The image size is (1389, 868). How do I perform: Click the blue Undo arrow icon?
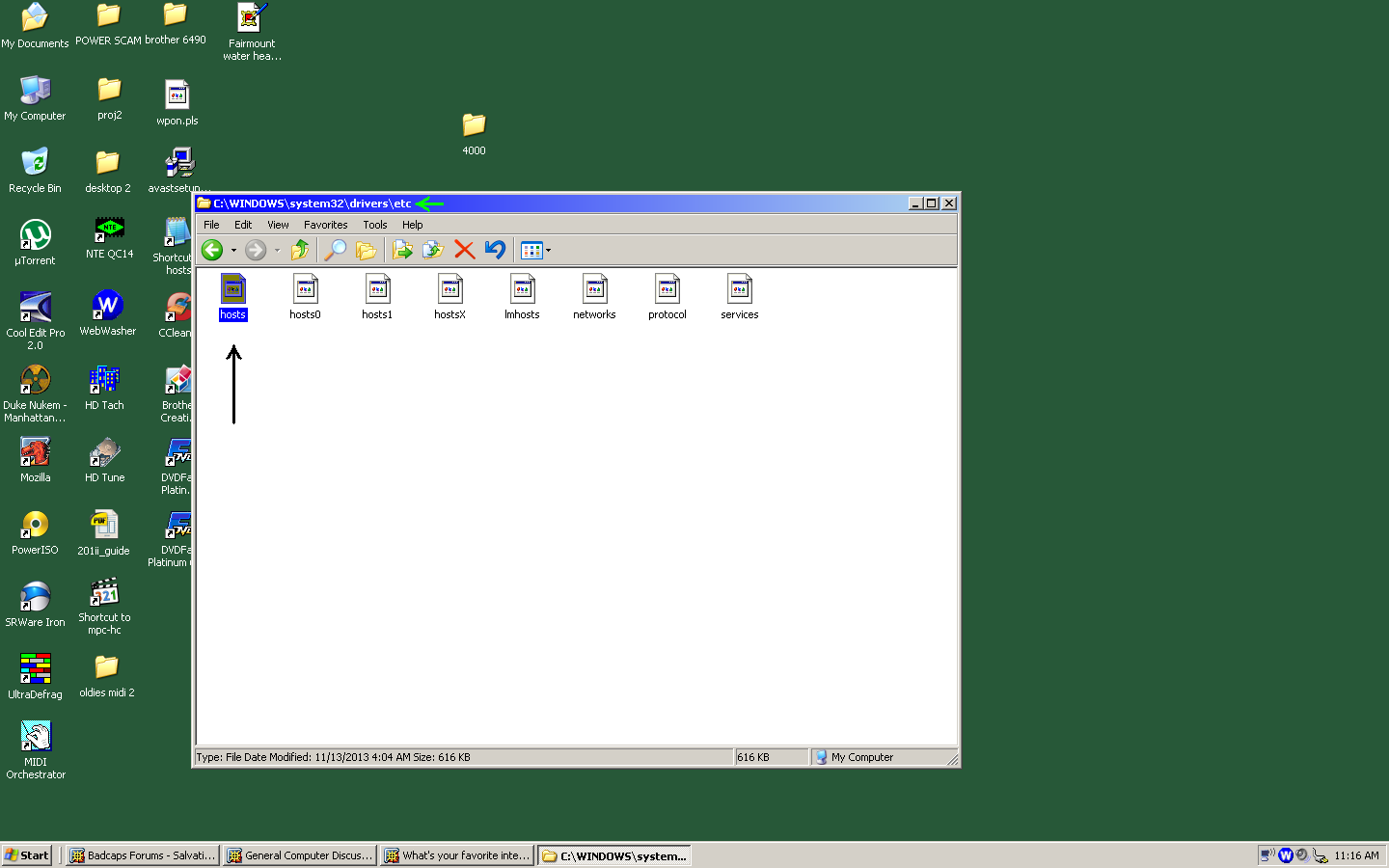click(x=495, y=250)
